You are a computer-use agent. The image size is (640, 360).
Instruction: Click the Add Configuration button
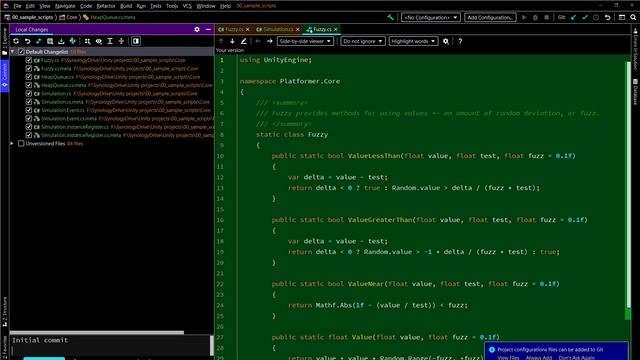click(x=490, y=17)
